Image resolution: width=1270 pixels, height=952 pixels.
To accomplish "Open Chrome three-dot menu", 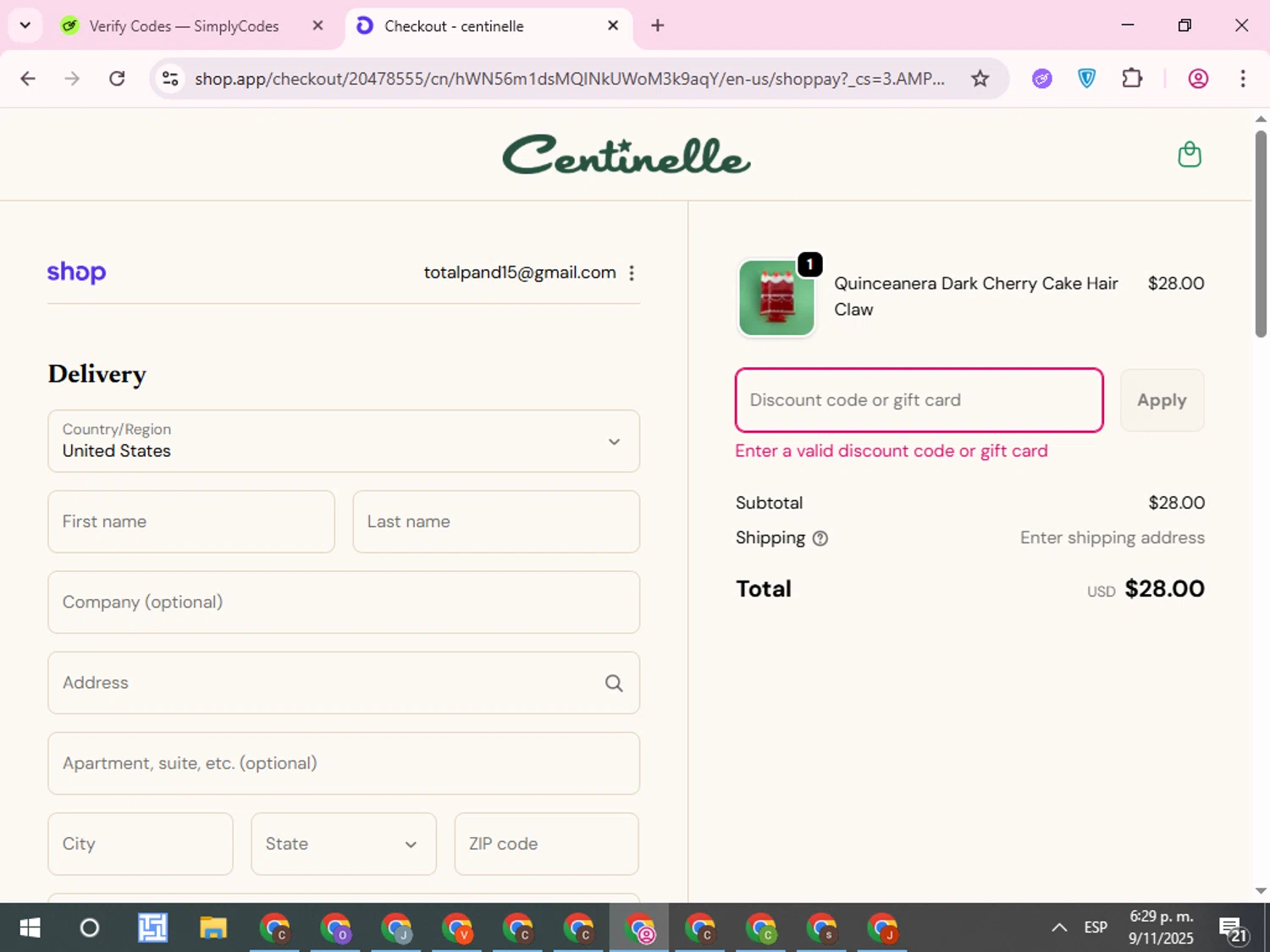I will 1242,79.
